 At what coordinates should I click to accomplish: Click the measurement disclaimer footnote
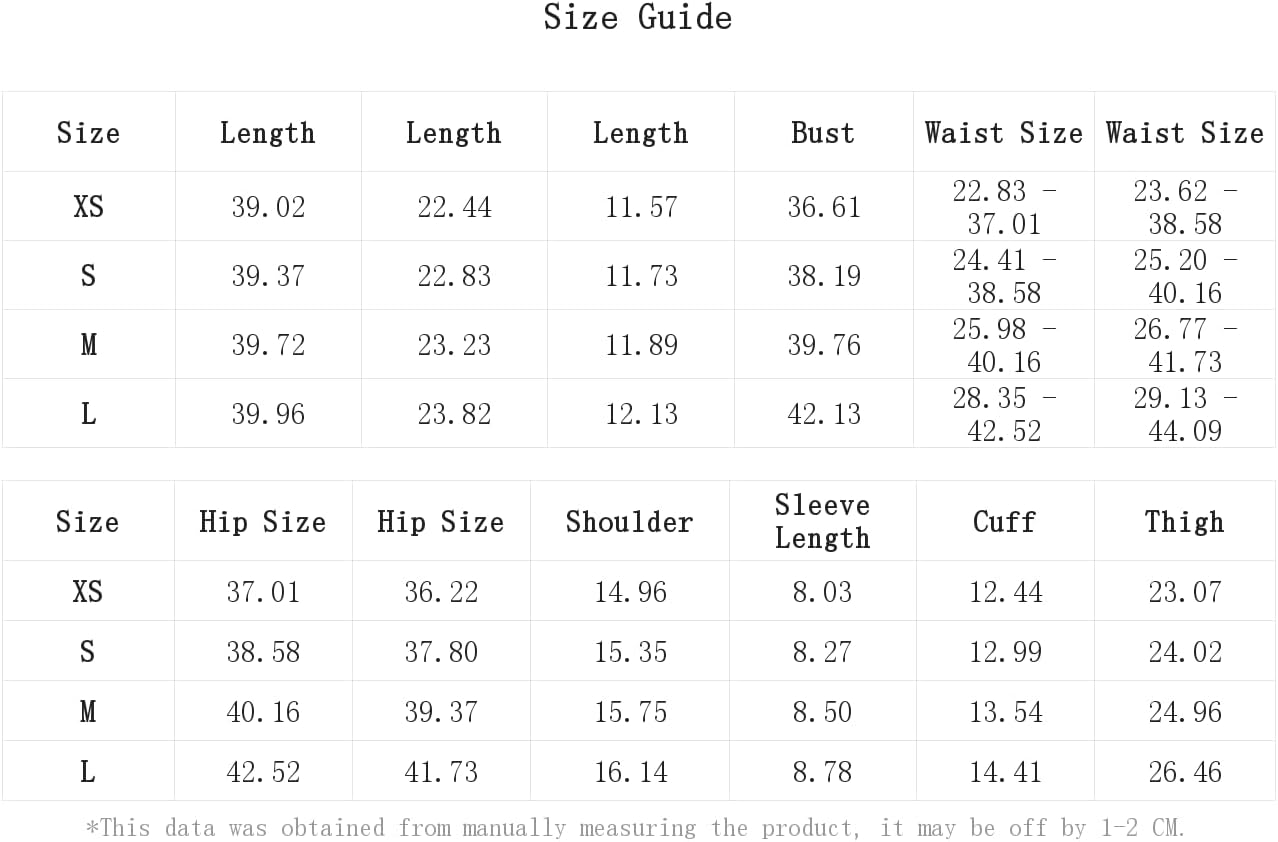(635, 828)
